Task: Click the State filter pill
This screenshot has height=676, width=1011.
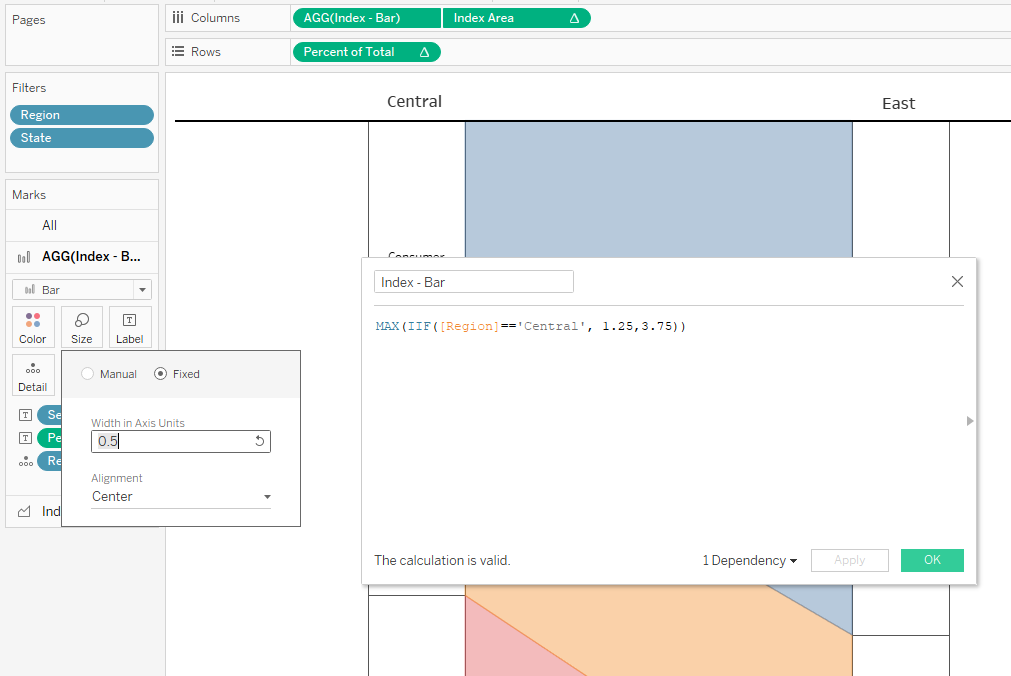Action: point(82,138)
